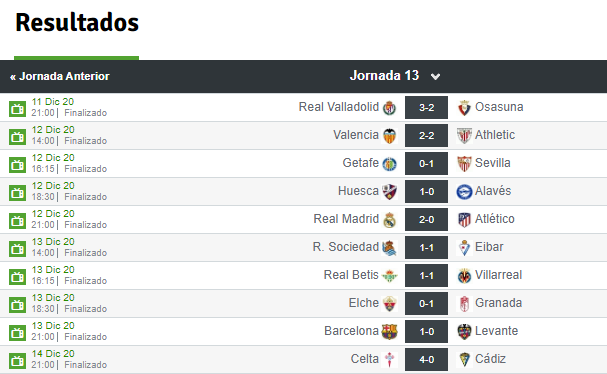Click the R. Sociedad team name
The height and width of the screenshot is (374, 607).
(x=346, y=247)
